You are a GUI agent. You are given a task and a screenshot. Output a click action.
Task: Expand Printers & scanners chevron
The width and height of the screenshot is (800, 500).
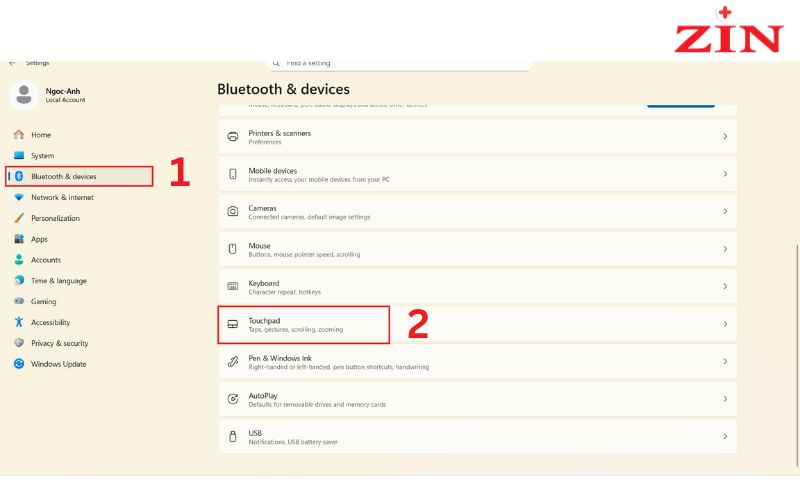[725, 136]
